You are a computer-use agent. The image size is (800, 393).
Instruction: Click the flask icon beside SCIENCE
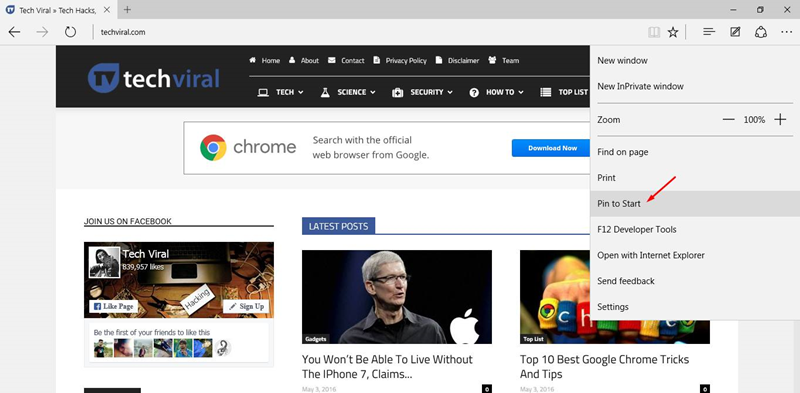tap(325, 92)
